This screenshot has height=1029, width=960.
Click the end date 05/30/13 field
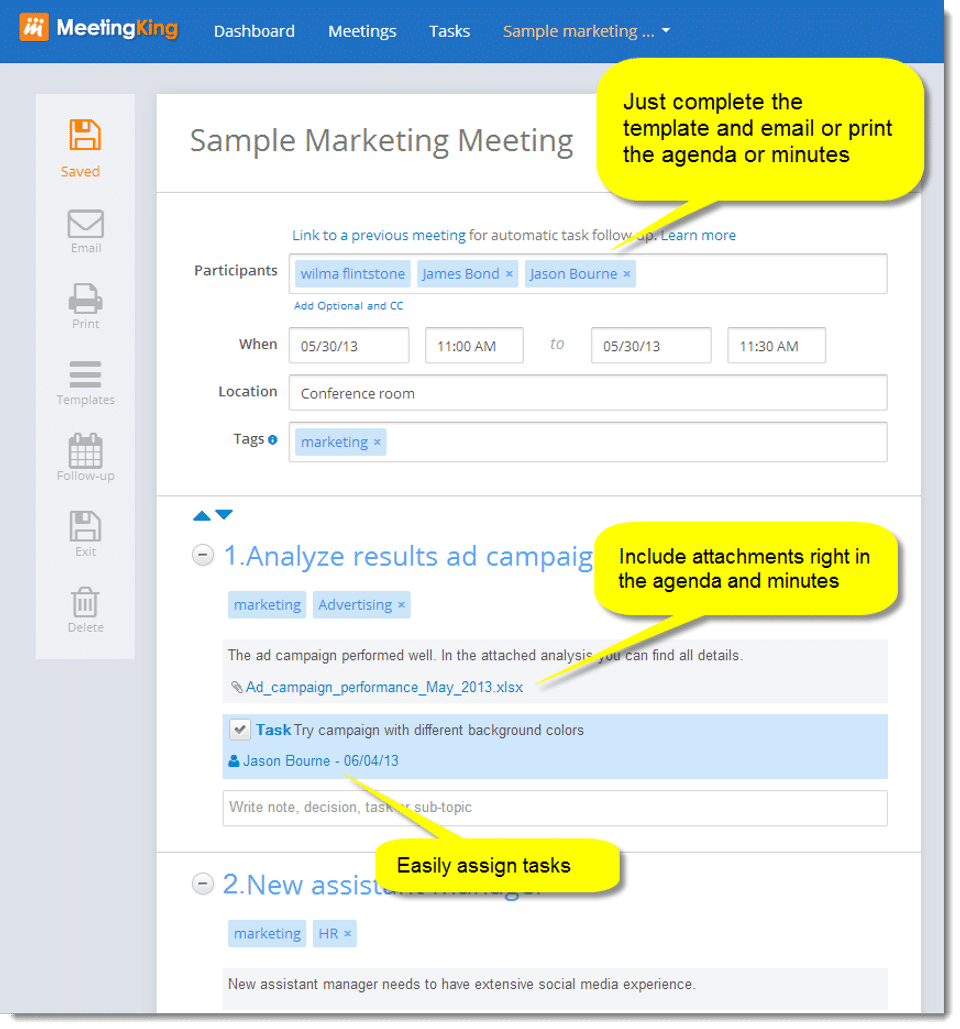coord(651,345)
